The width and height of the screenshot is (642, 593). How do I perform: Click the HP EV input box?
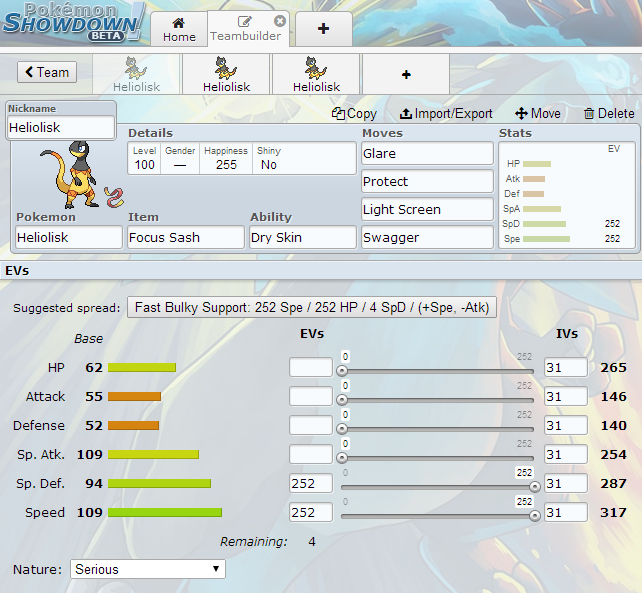[x=311, y=367]
